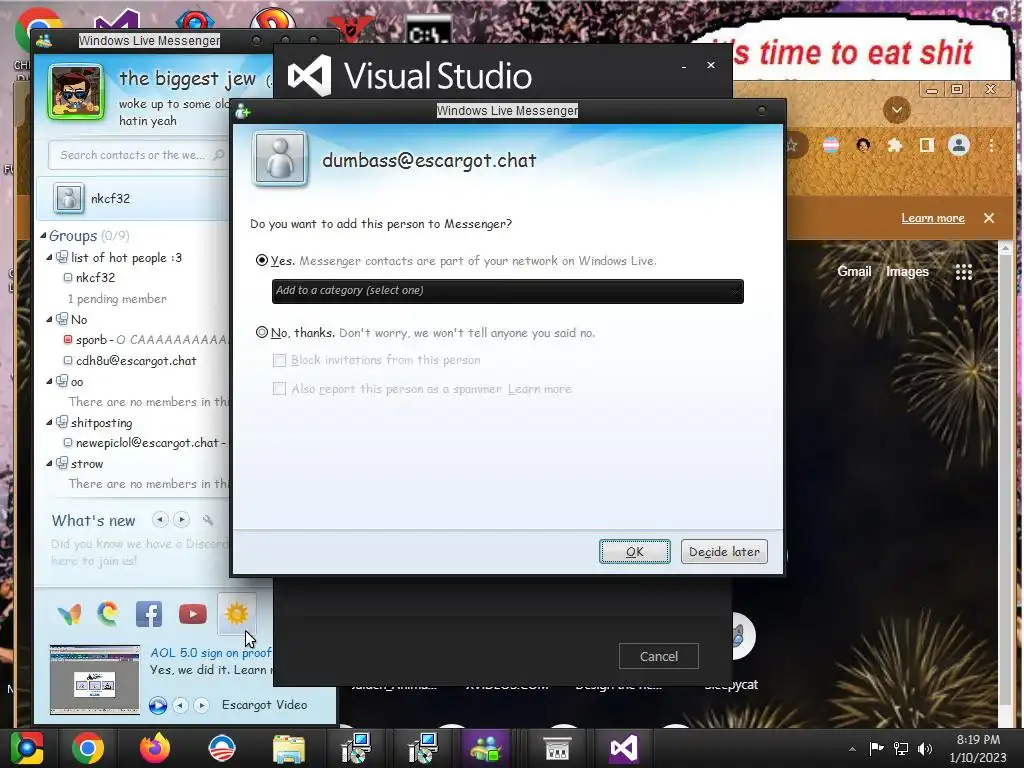Click the Chrome tab search chevron
This screenshot has width=1024, height=768.
tap(897, 110)
